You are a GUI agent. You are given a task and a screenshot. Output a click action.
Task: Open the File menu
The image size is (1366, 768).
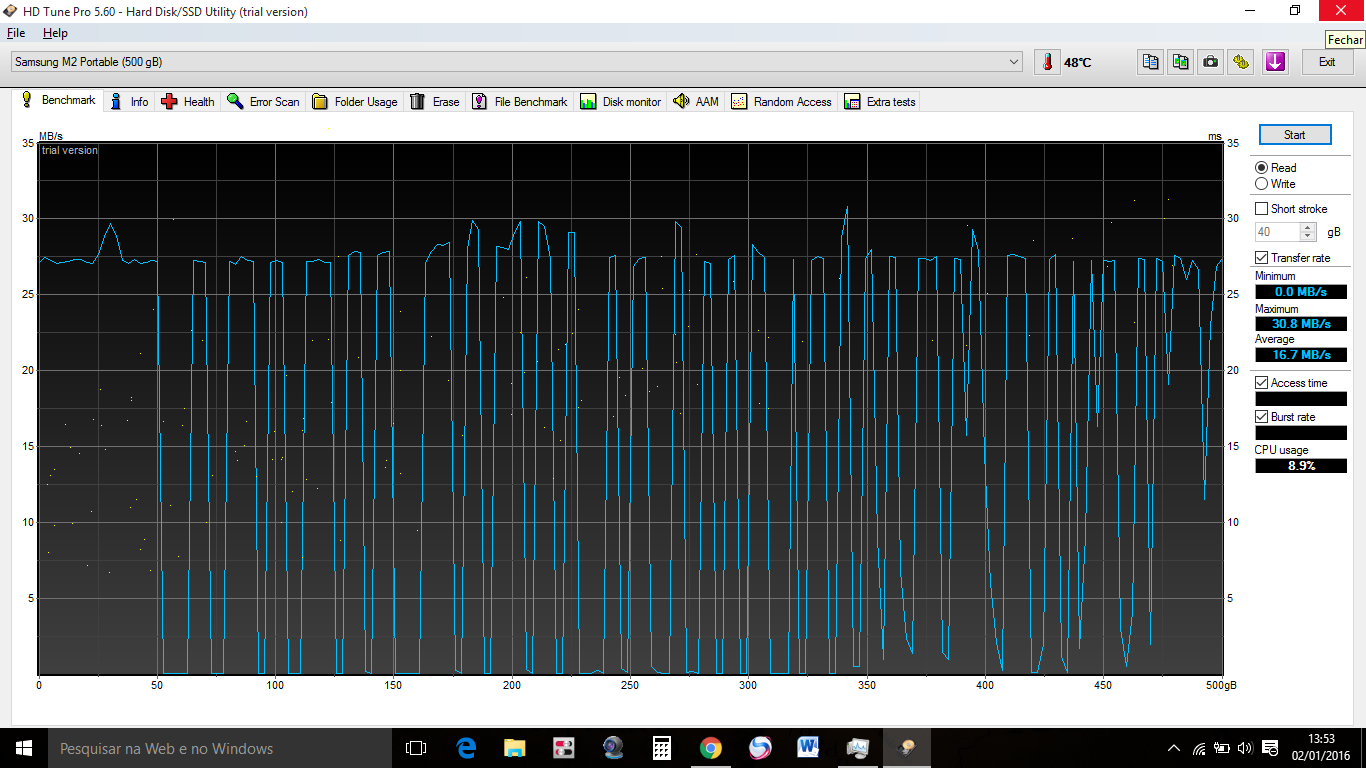click(x=16, y=33)
